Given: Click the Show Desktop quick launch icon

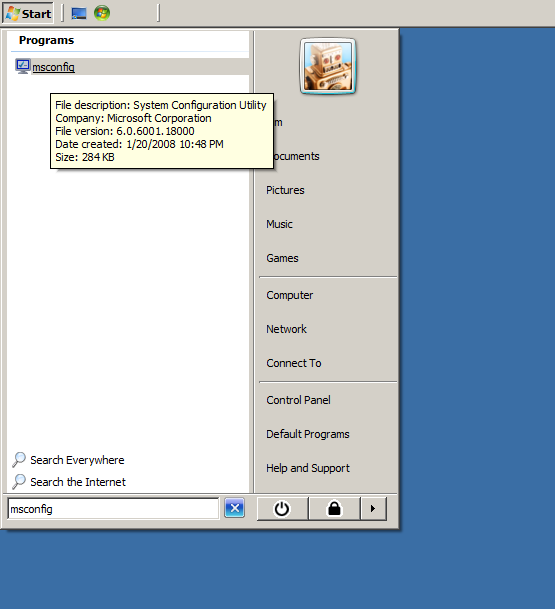Looking at the screenshot, I should click(x=79, y=14).
